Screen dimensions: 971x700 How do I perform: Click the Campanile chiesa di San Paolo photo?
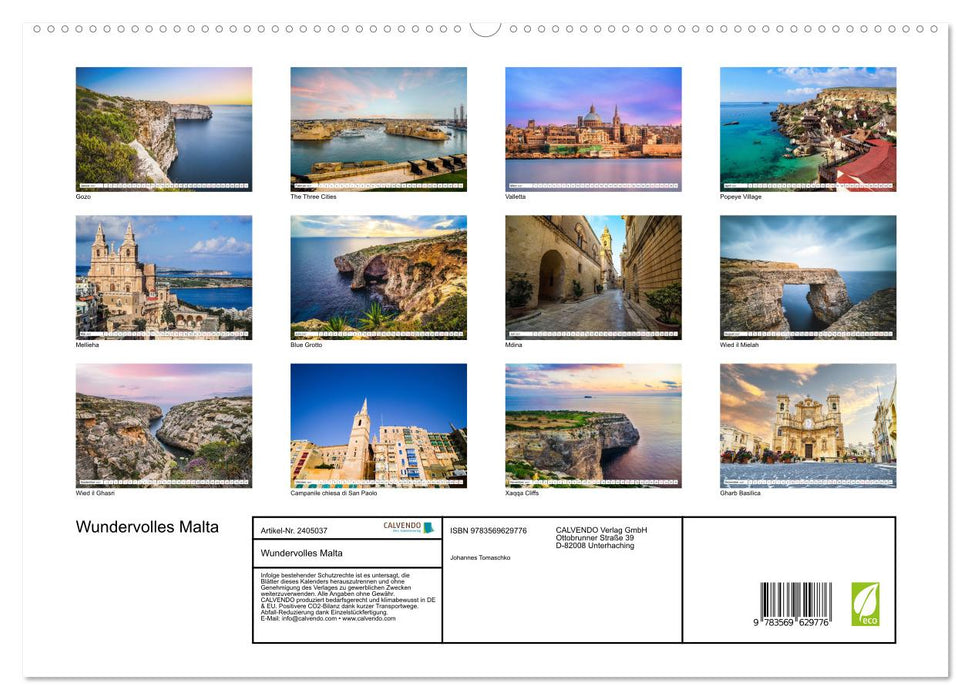378,426
